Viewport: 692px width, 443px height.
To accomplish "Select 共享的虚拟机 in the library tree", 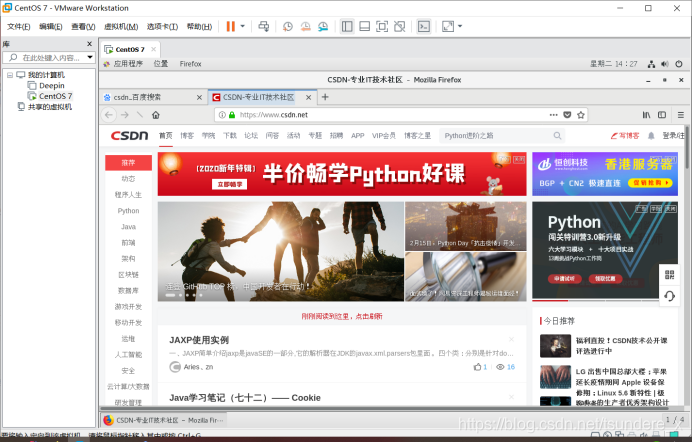I will (x=45, y=107).
